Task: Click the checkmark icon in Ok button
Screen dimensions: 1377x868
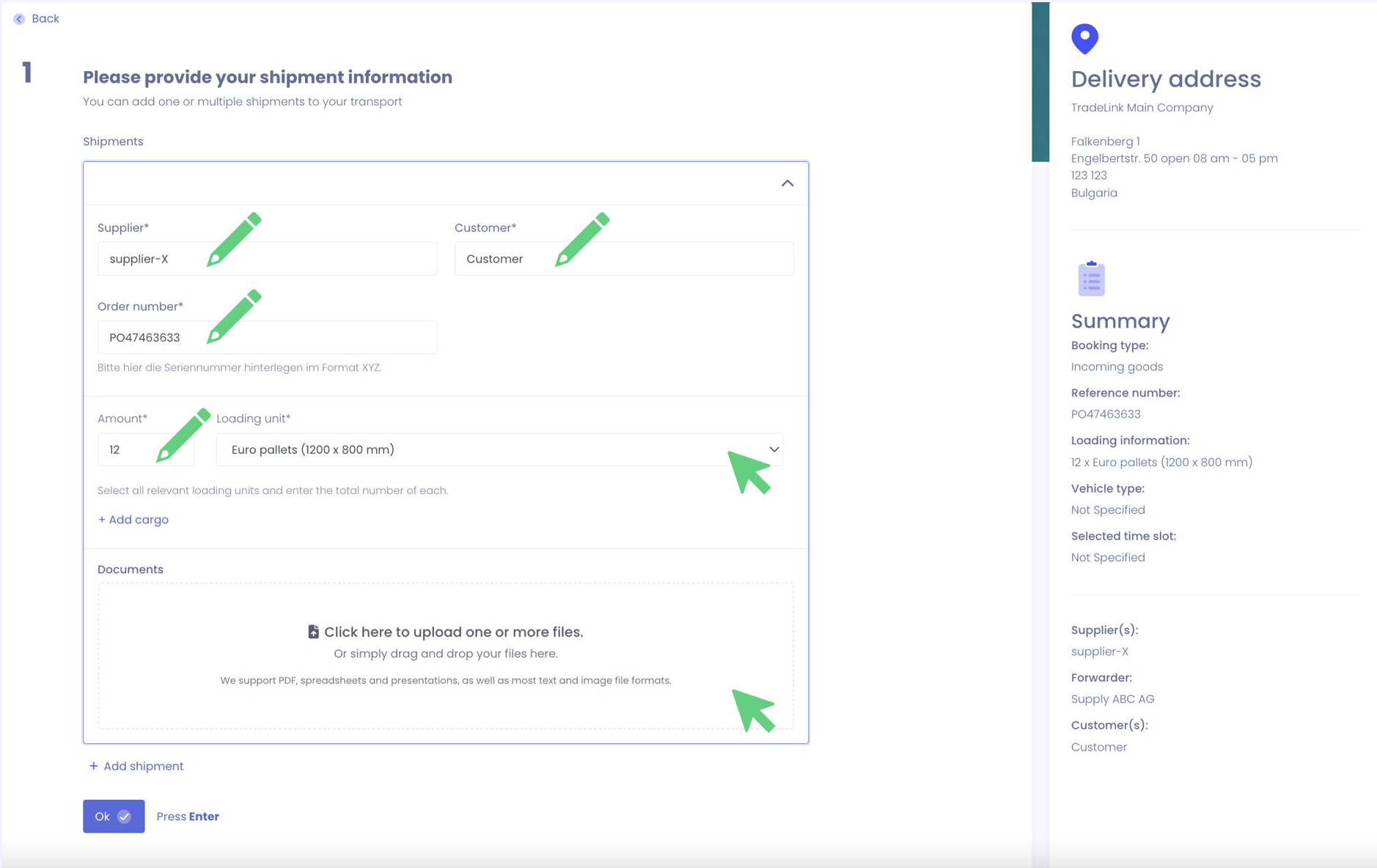Action: (125, 817)
